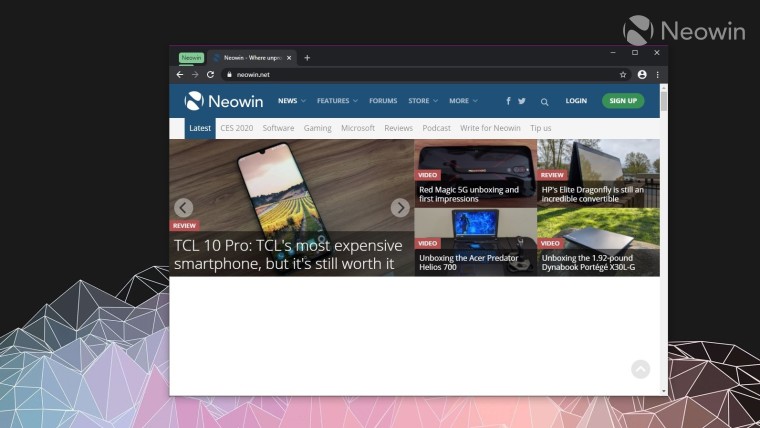Close the Chrome window
Screen dimensions: 760x428
coord(657,52)
